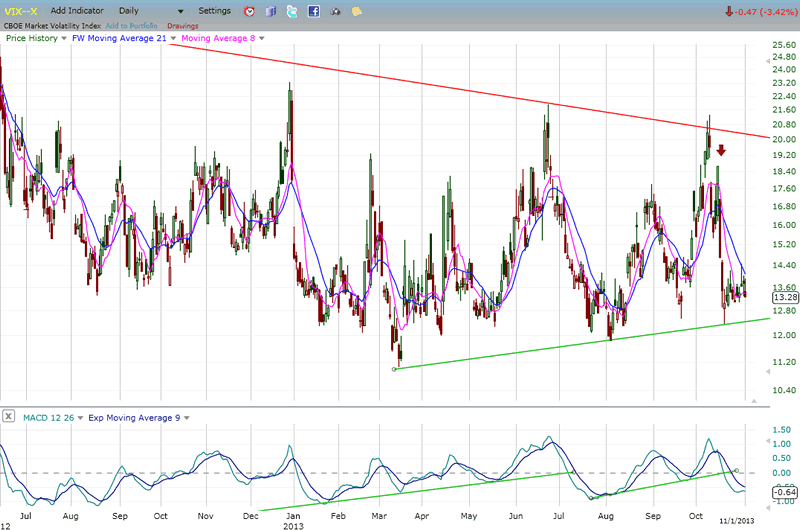Click the VIX--X ticker symbol field
Image resolution: width=800 pixels, height=530 pixels.
(22, 11)
